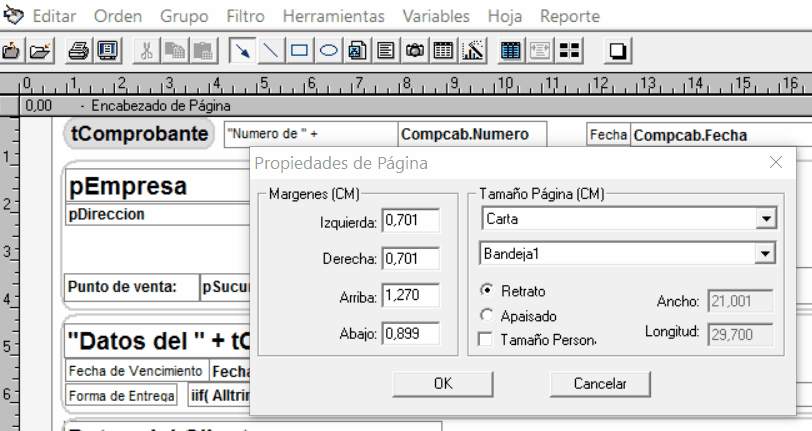Click the four black squares icon
This screenshot has width=812, height=431.
coord(569,51)
